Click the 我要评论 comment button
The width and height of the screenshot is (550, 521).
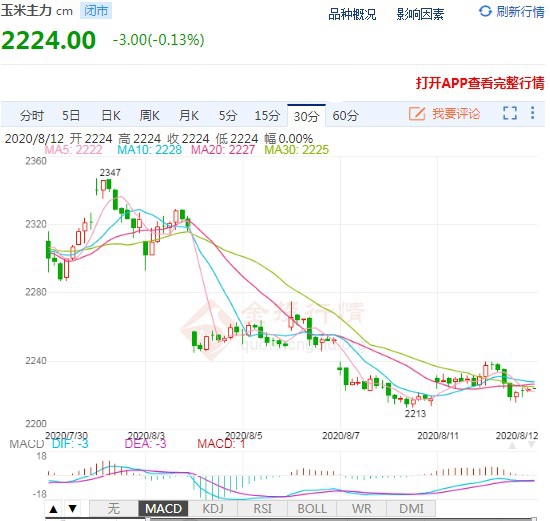point(456,114)
